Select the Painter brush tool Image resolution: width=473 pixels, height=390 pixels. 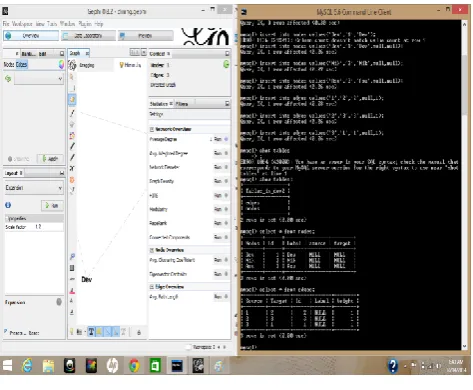pos(72,113)
